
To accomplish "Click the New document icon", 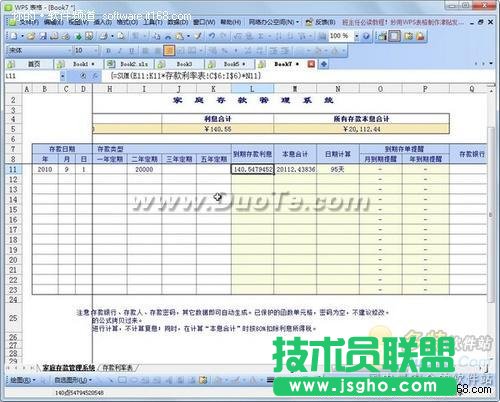I will tap(14, 36).
